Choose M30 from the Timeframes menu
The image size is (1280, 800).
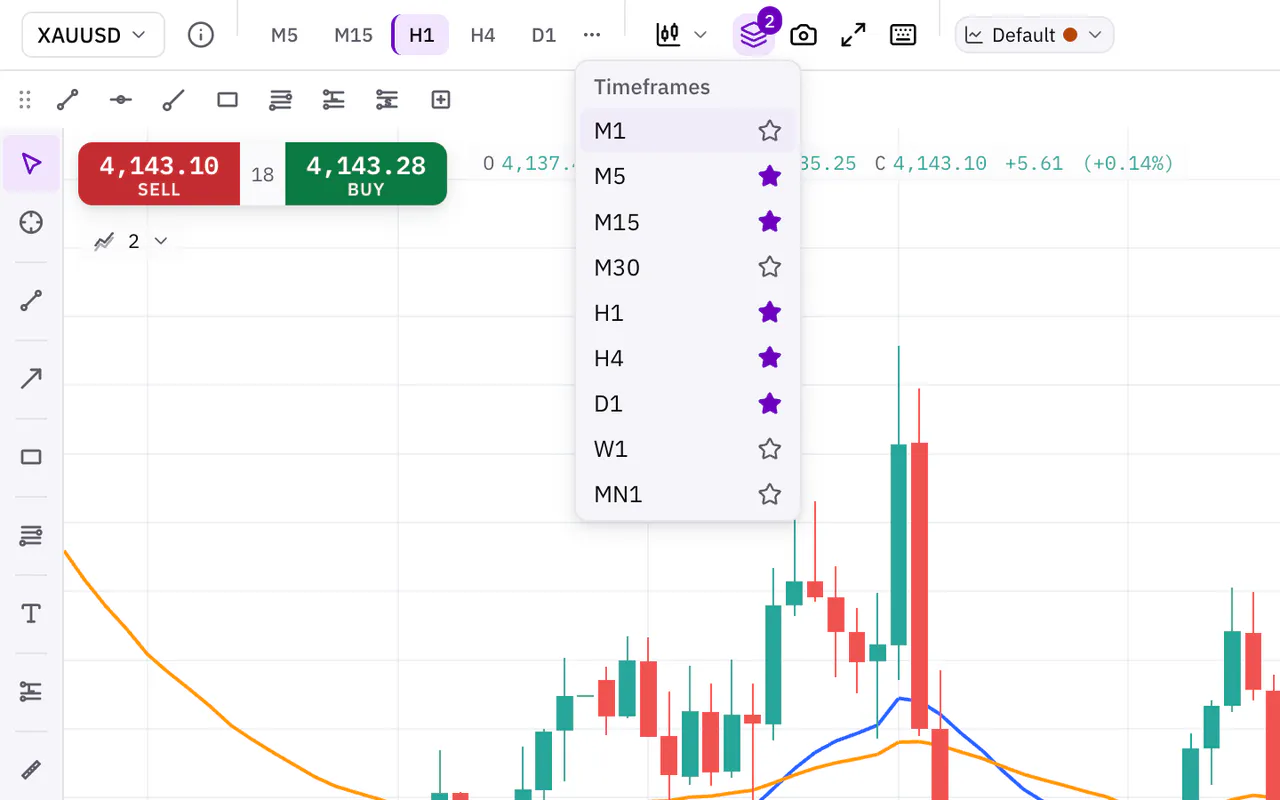point(688,267)
